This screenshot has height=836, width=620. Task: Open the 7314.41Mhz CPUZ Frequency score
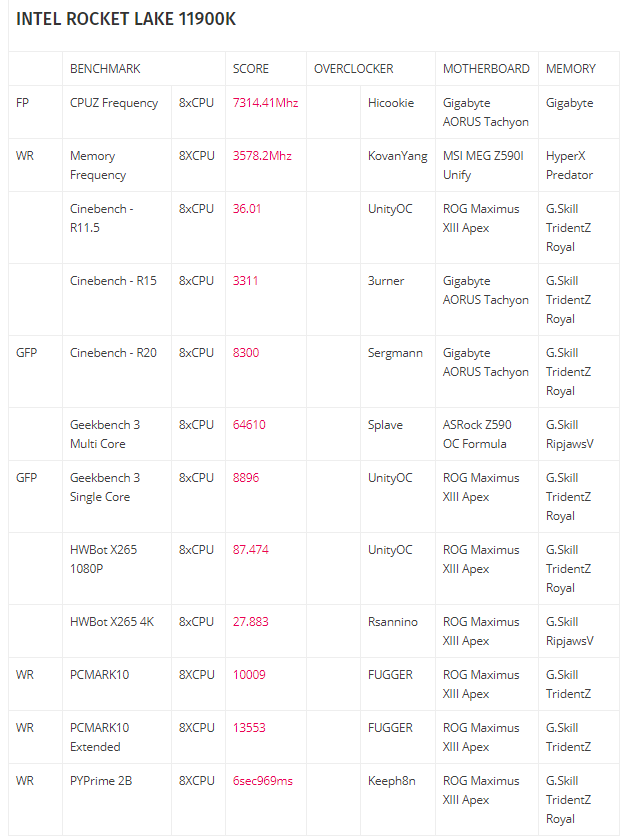(x=265, y=103)
